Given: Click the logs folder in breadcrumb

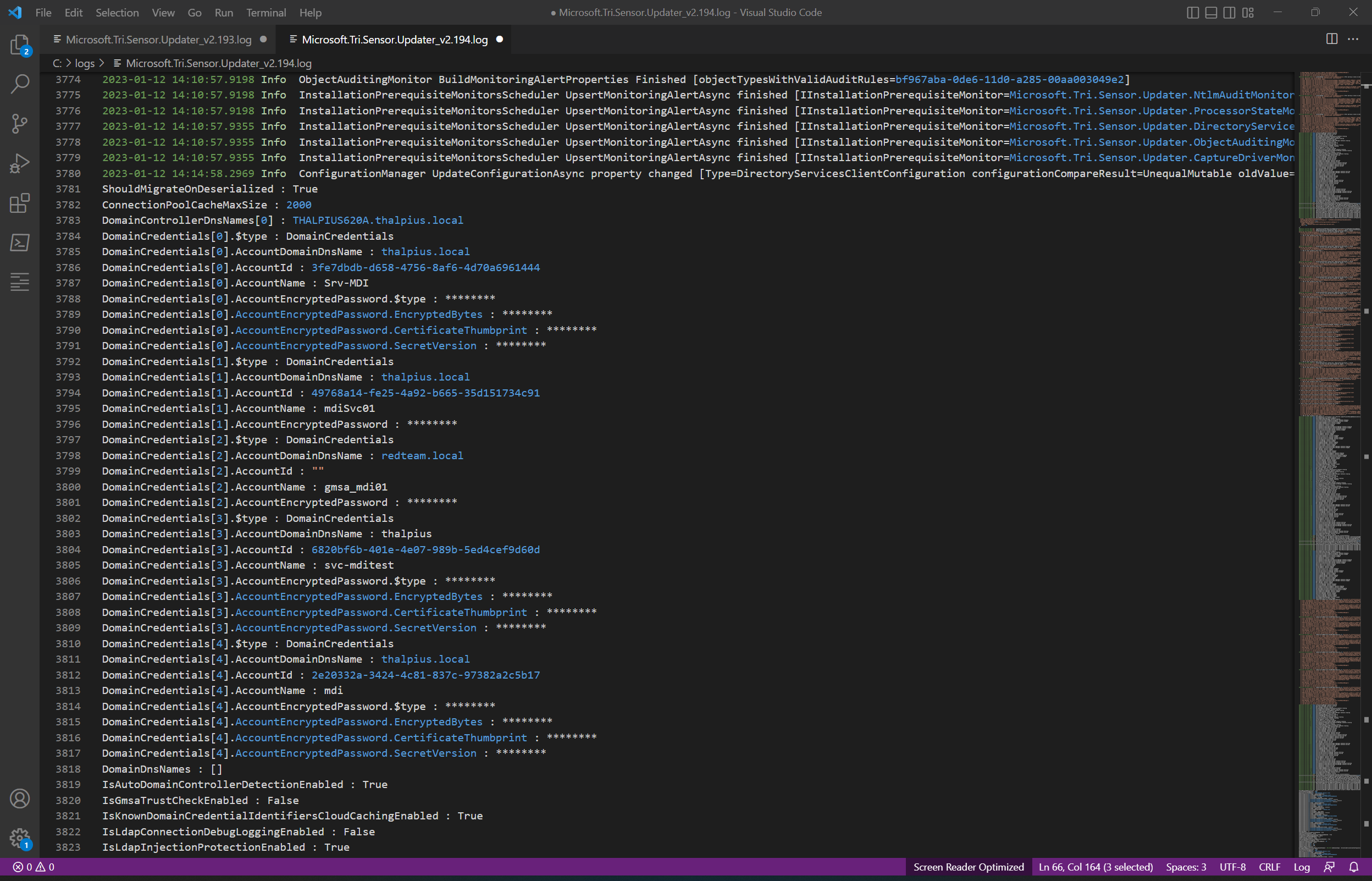Looking at the screenshot, I should (x=85, y=63).
